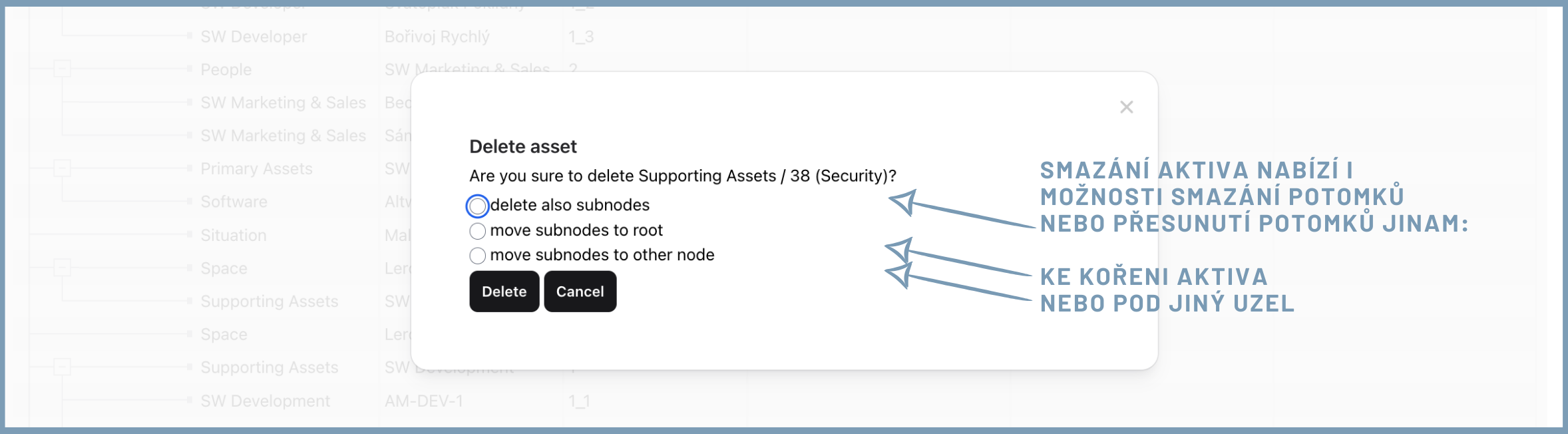
Task: Close the Delete asset dialog
Action: click(1126, 107)
